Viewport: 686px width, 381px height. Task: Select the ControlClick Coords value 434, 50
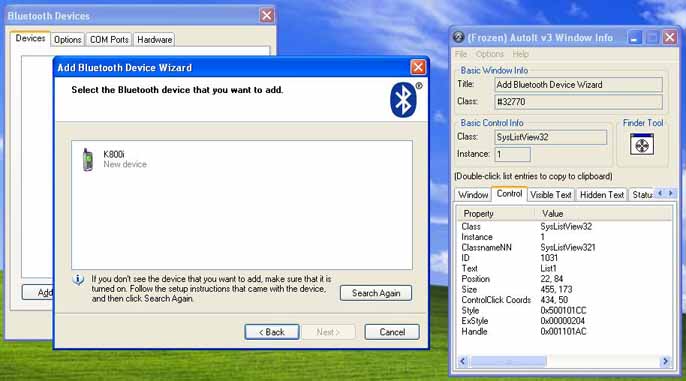tap(554, 300)
